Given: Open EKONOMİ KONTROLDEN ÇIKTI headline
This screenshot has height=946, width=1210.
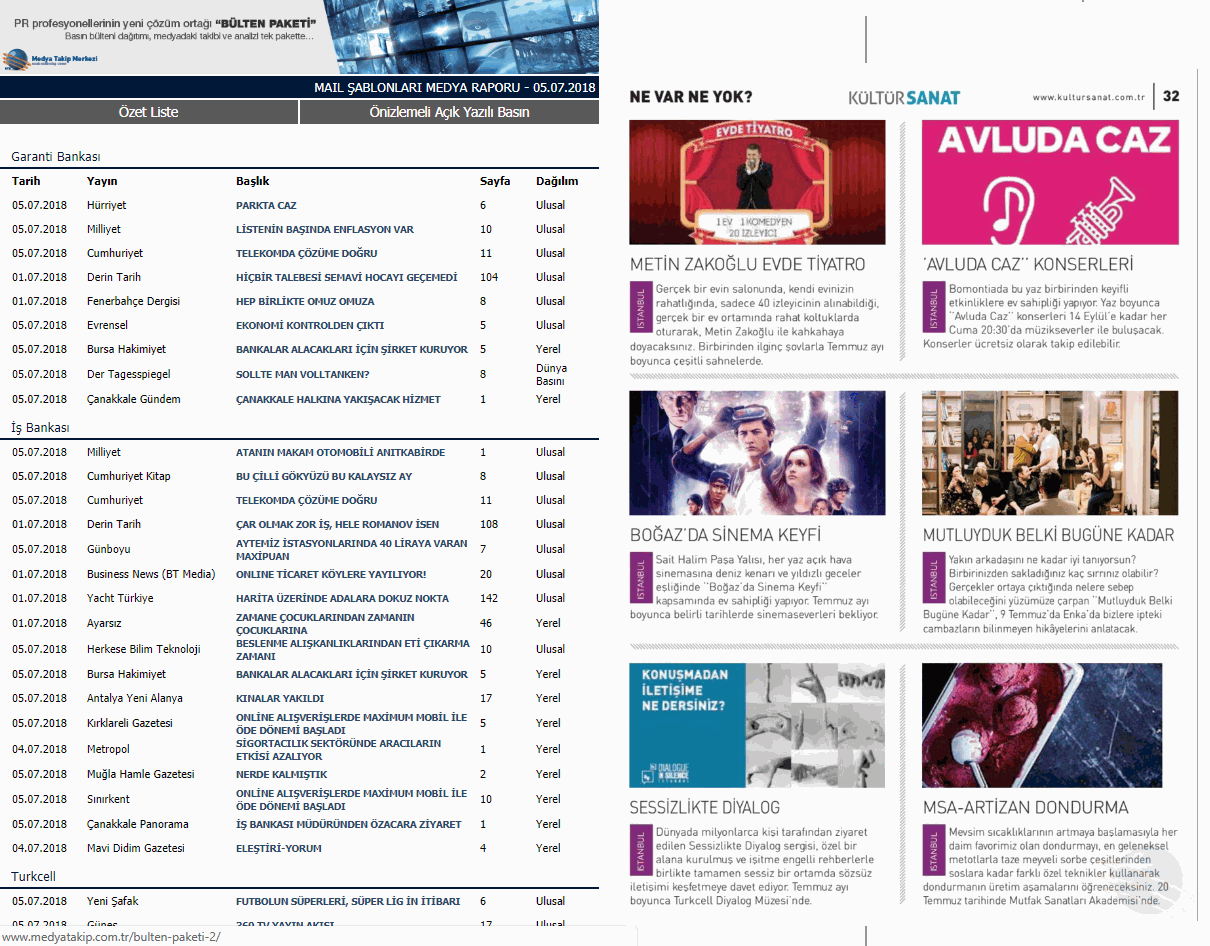Looking at the screenshot, I should coord(310,325).
